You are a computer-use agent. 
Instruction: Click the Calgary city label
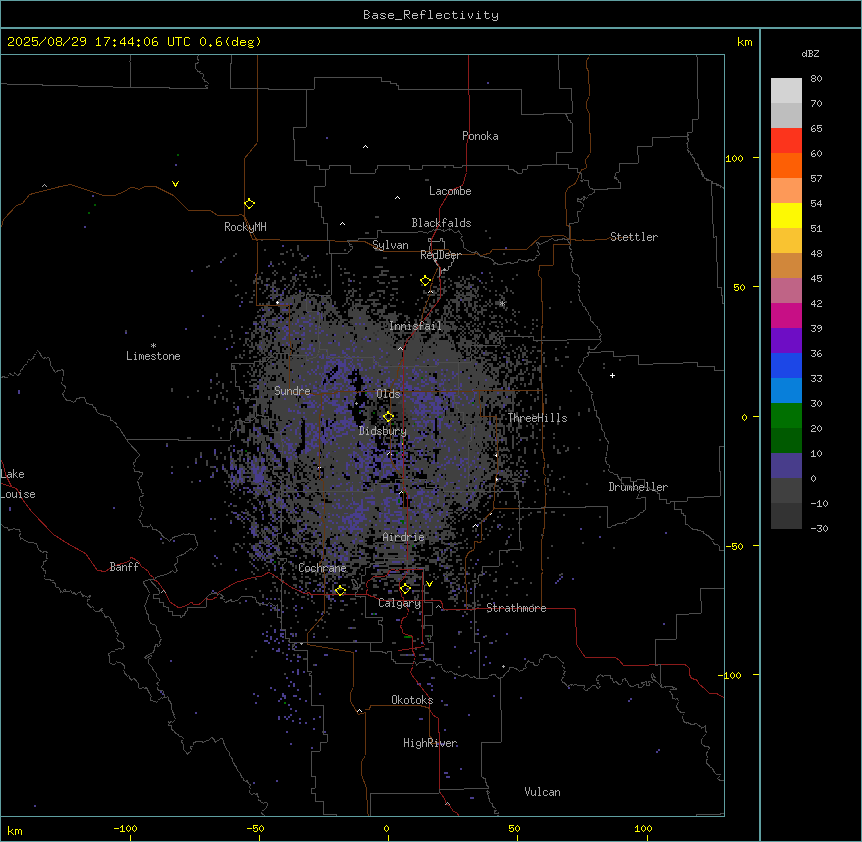click(x=400, y=603)
